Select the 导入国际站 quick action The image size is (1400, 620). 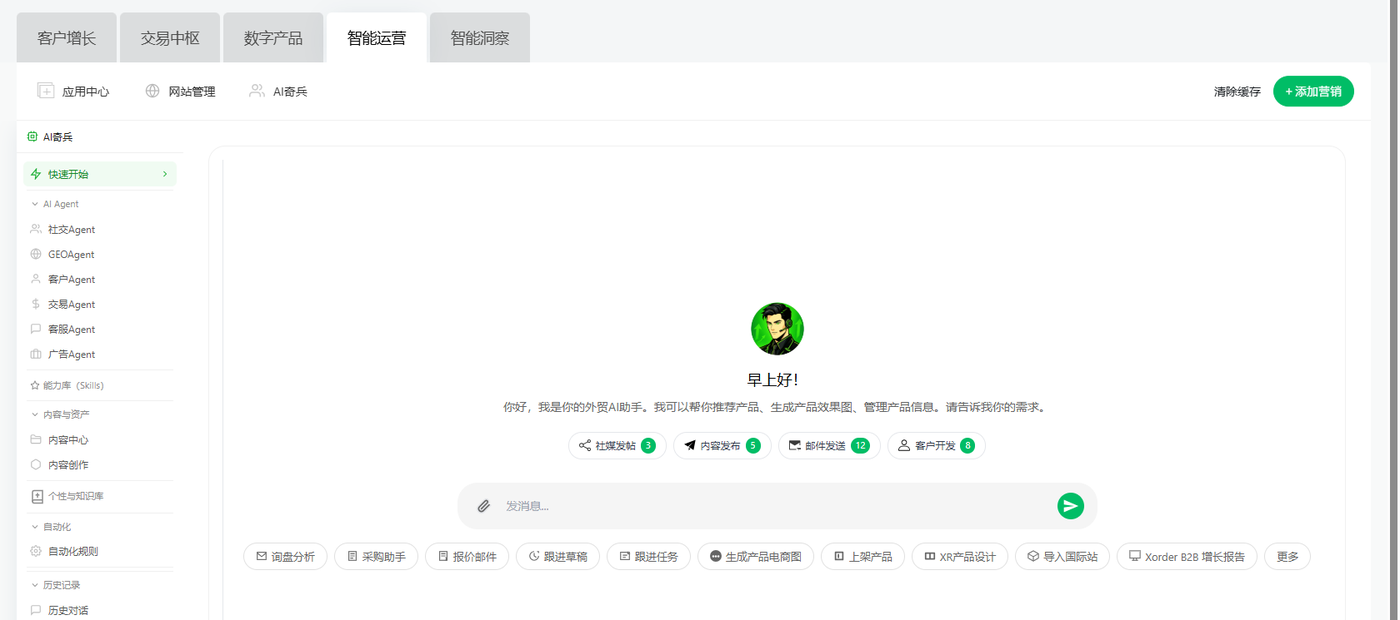pos(1062,556)
